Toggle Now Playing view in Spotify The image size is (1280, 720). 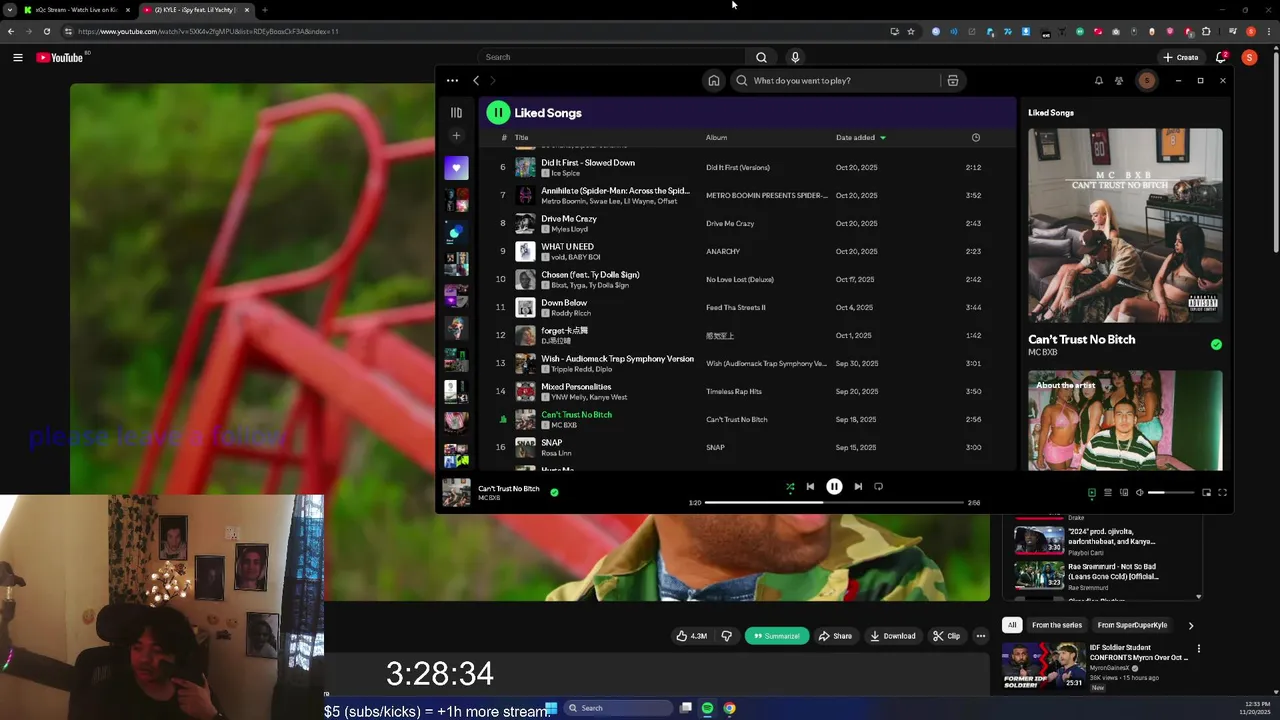1092,493
